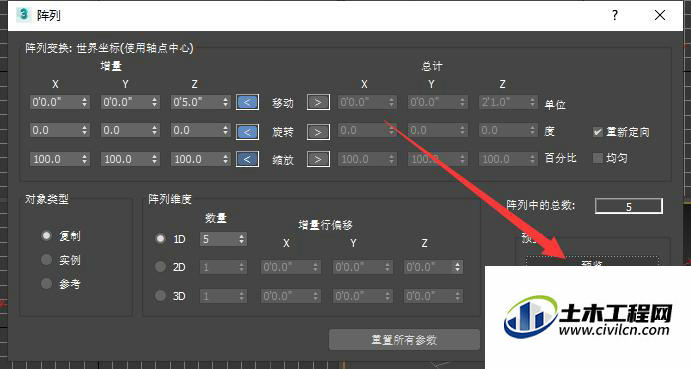Click spinner arrows of incremental scale Z
Viewport: 691px width, 369px height.
[x=225, y=159]
